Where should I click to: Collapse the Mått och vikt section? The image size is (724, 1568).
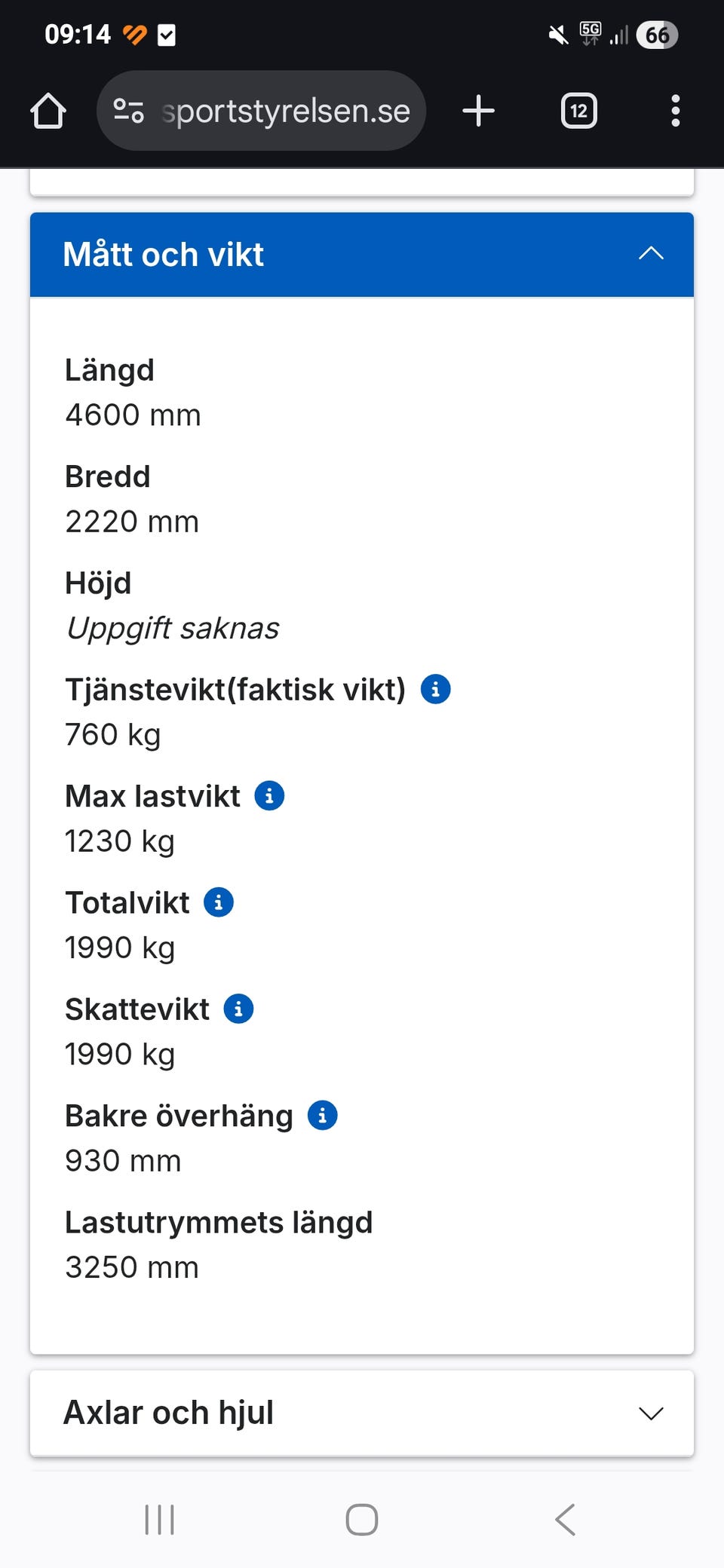click(651, 254)
